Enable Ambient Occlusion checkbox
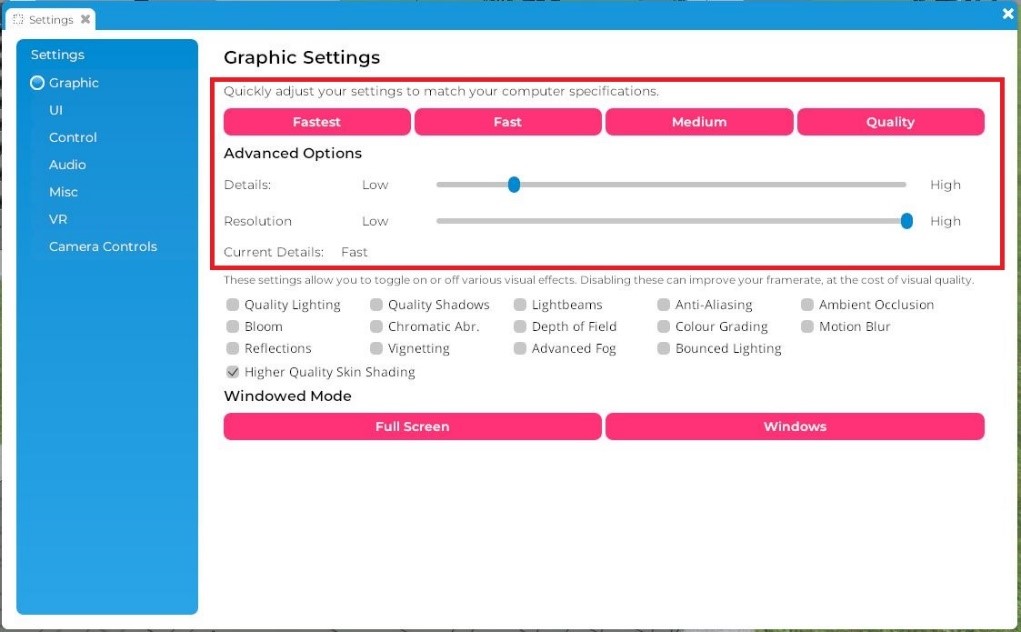This screenshot has height=632, width=1021. pyautogui.click(x=807, y=305)
